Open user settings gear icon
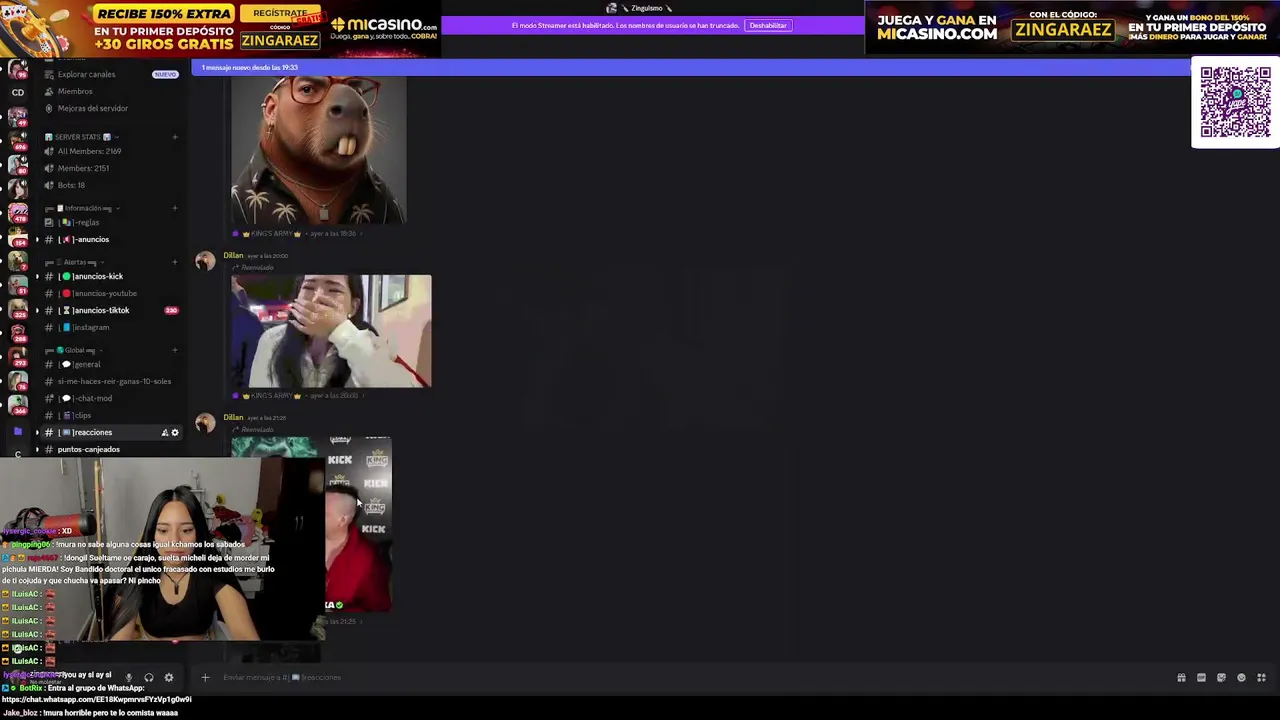This screenshot has width=1280, height=720. [x=168, y=678]
